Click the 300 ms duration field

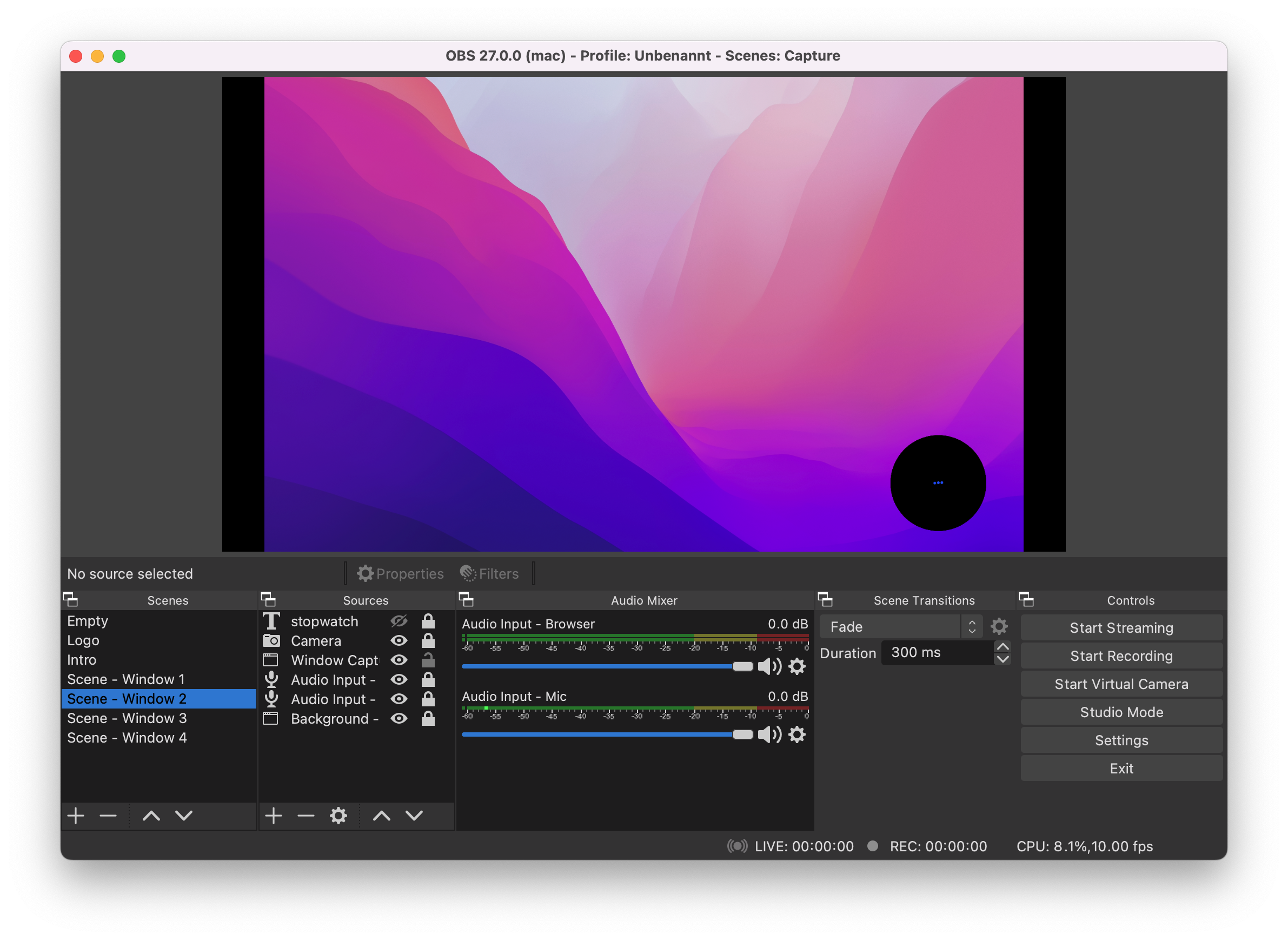point(937,653)
